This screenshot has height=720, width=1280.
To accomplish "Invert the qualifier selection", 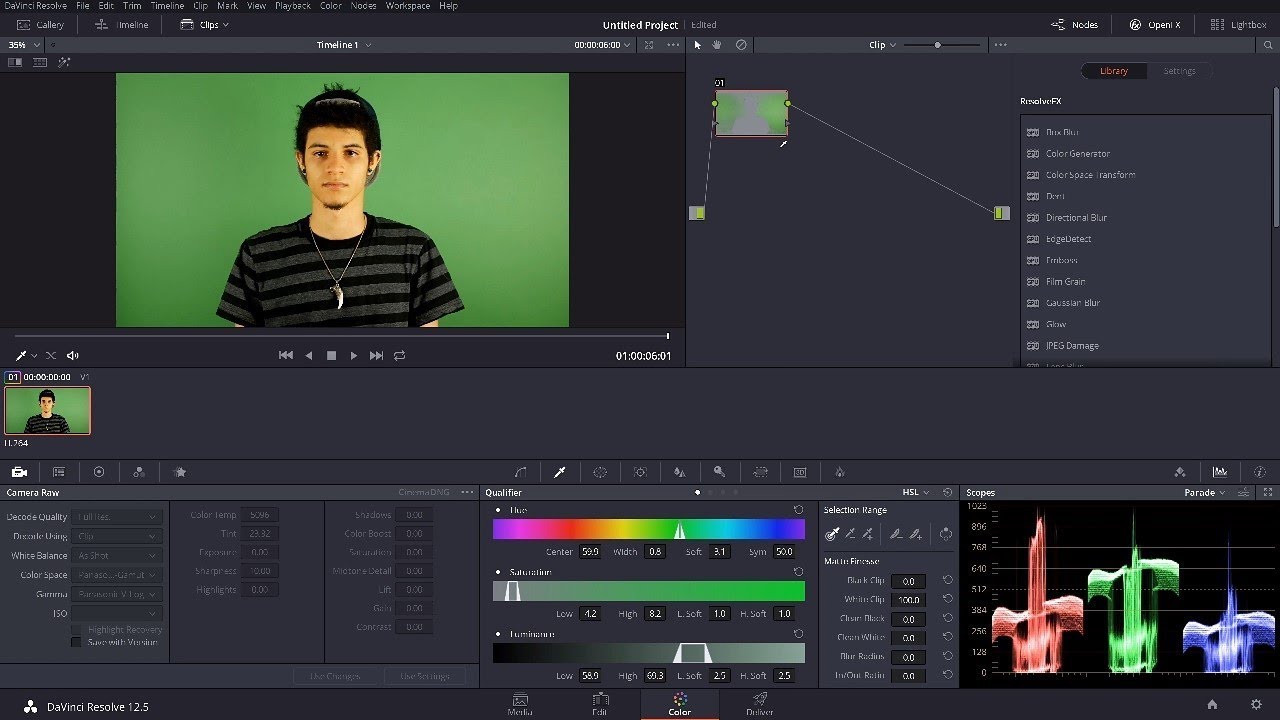I will coord(945,534).
